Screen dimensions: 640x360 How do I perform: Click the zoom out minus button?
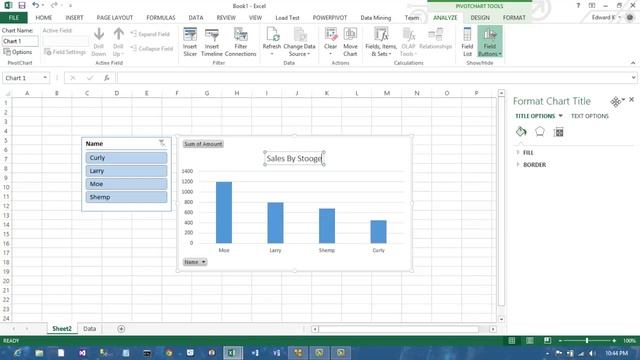coord(560,340)
